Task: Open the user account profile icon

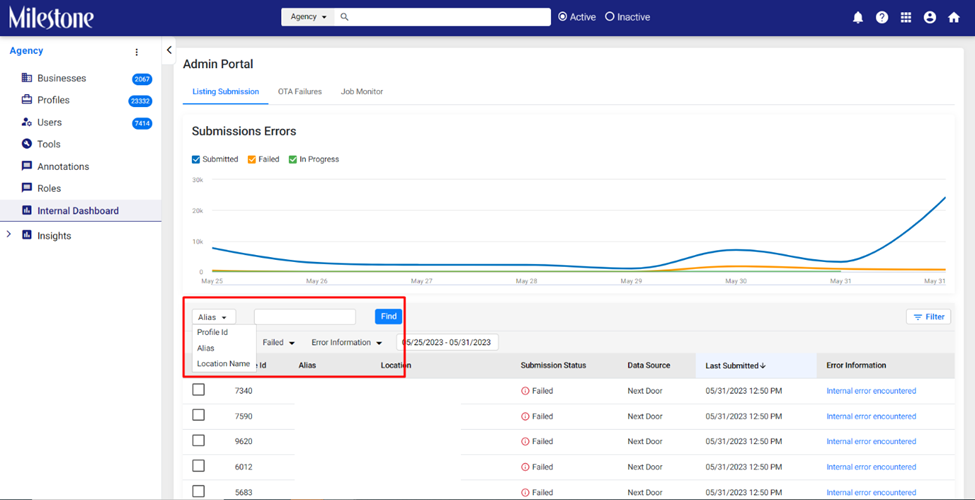Action: 930,17
